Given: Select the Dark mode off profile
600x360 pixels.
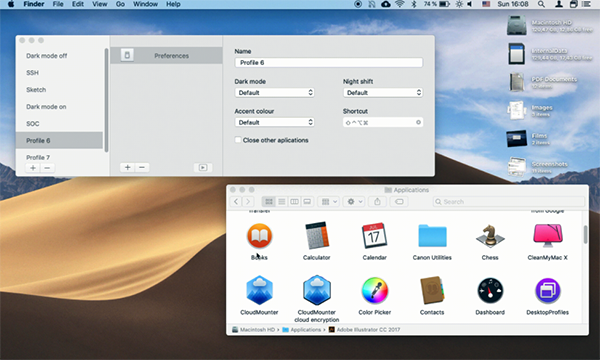Looking at the screenshot, I should pos(59,56).
